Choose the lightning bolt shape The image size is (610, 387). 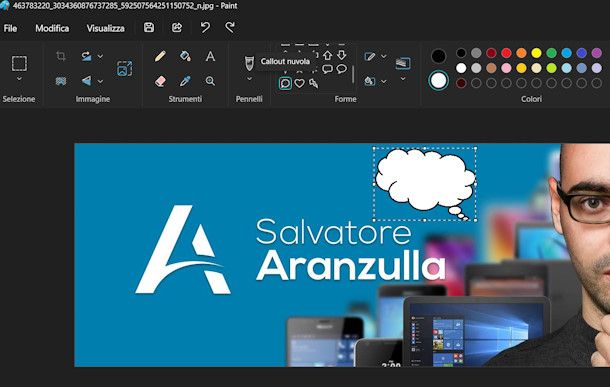[x=313, y=83]
